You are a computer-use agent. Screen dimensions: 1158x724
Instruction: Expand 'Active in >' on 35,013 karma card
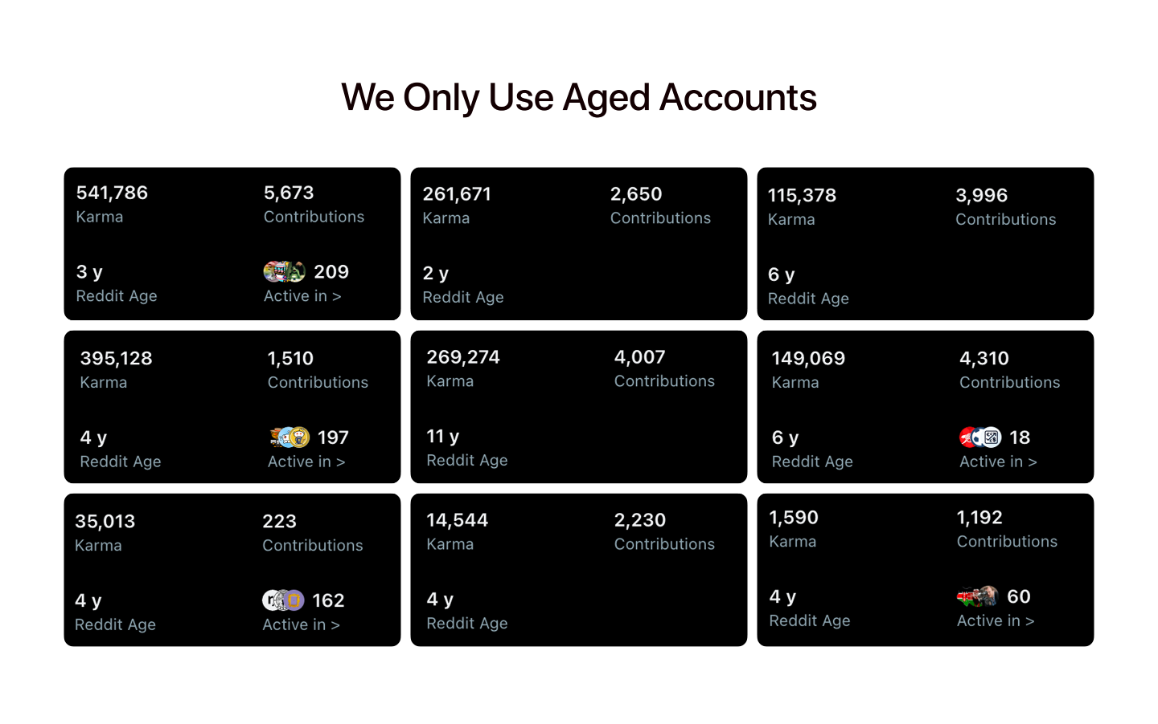tap(301, 625)
